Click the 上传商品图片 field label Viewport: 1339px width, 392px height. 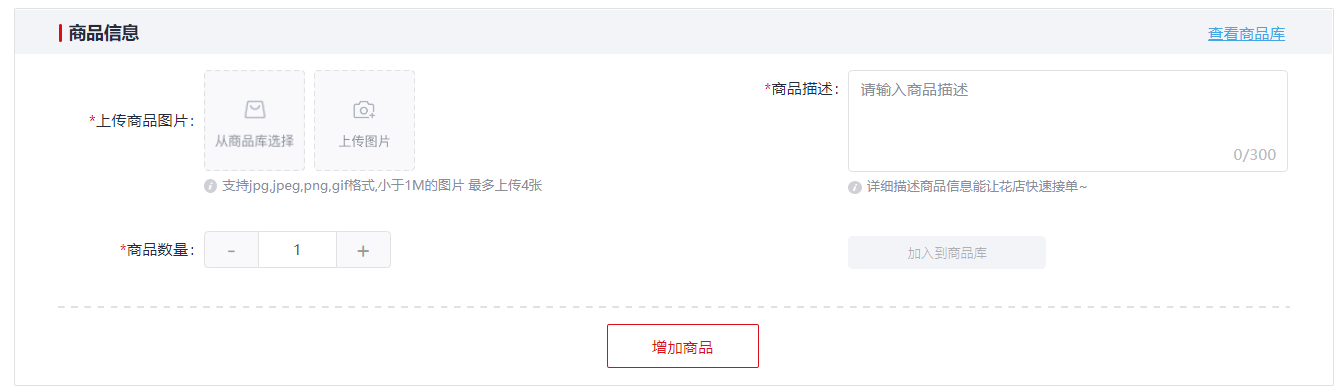pyautogui.click(x=142, y=121)
